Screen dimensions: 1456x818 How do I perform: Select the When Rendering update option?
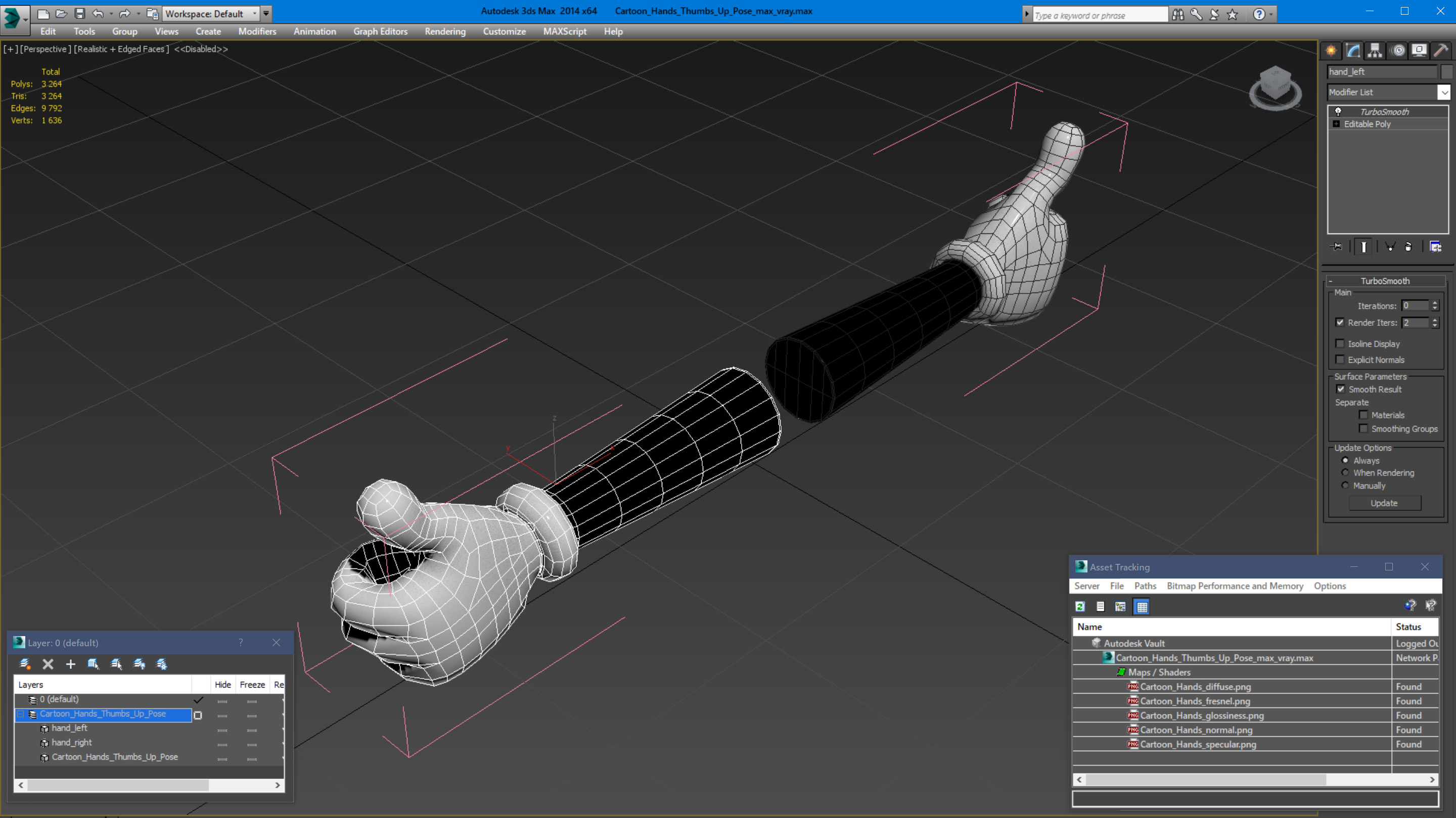coord(1345,473)
